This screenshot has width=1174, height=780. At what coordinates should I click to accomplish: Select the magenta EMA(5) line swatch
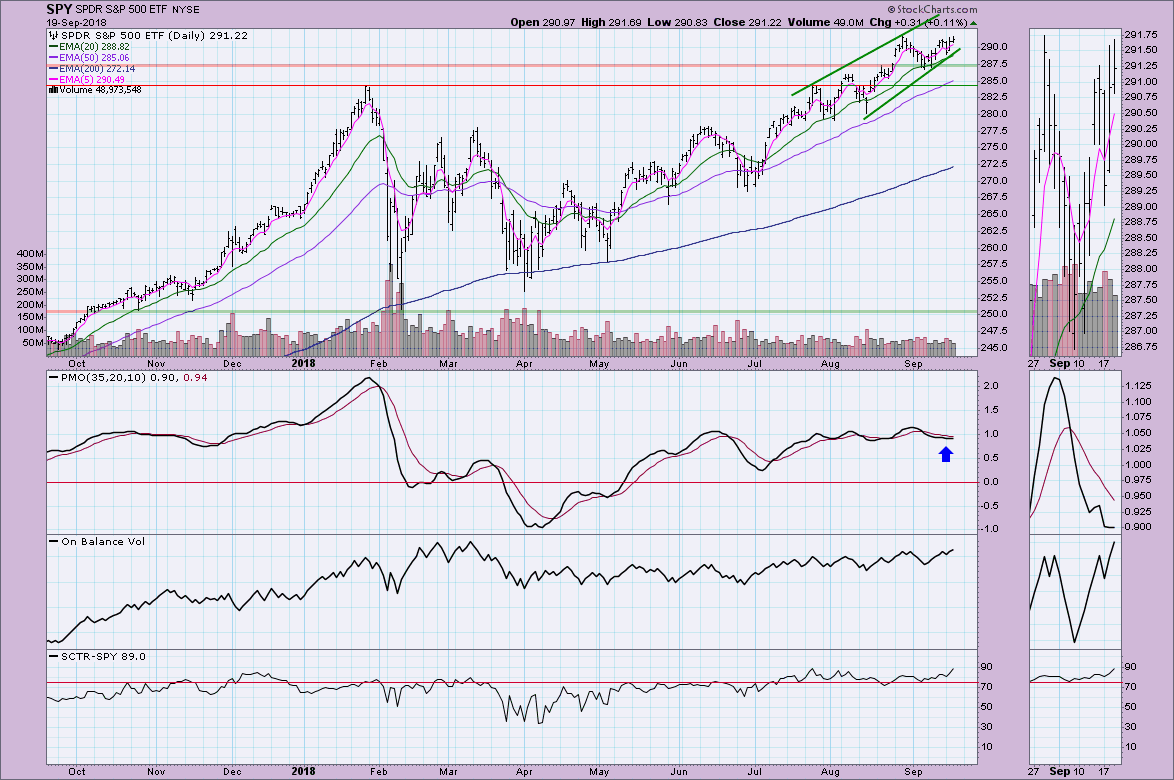[x=53, y=79]
